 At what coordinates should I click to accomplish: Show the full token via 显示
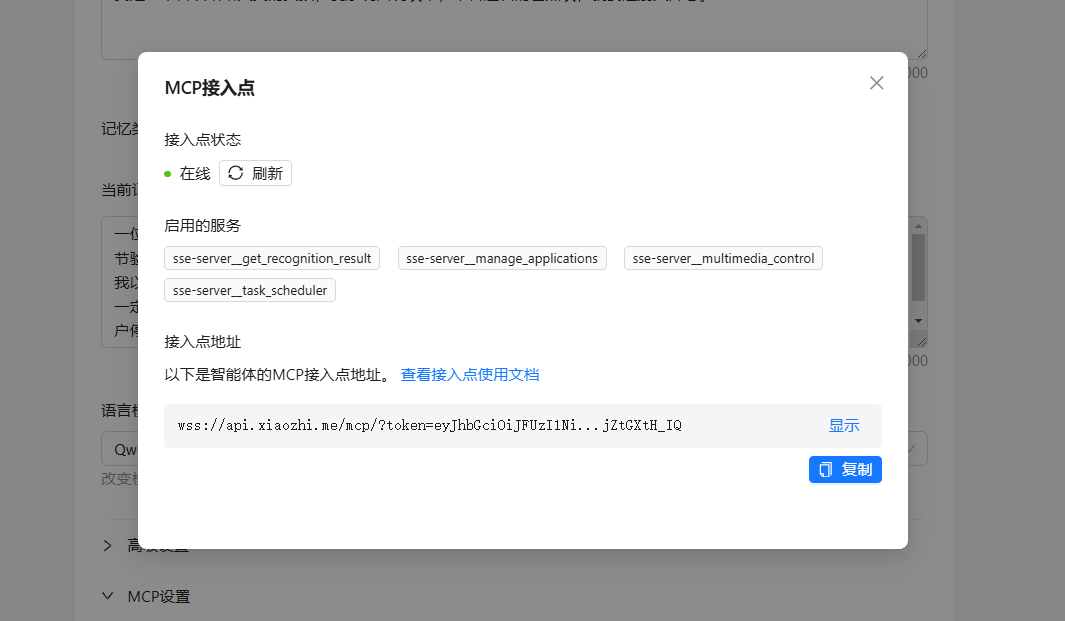pos(843,426)
